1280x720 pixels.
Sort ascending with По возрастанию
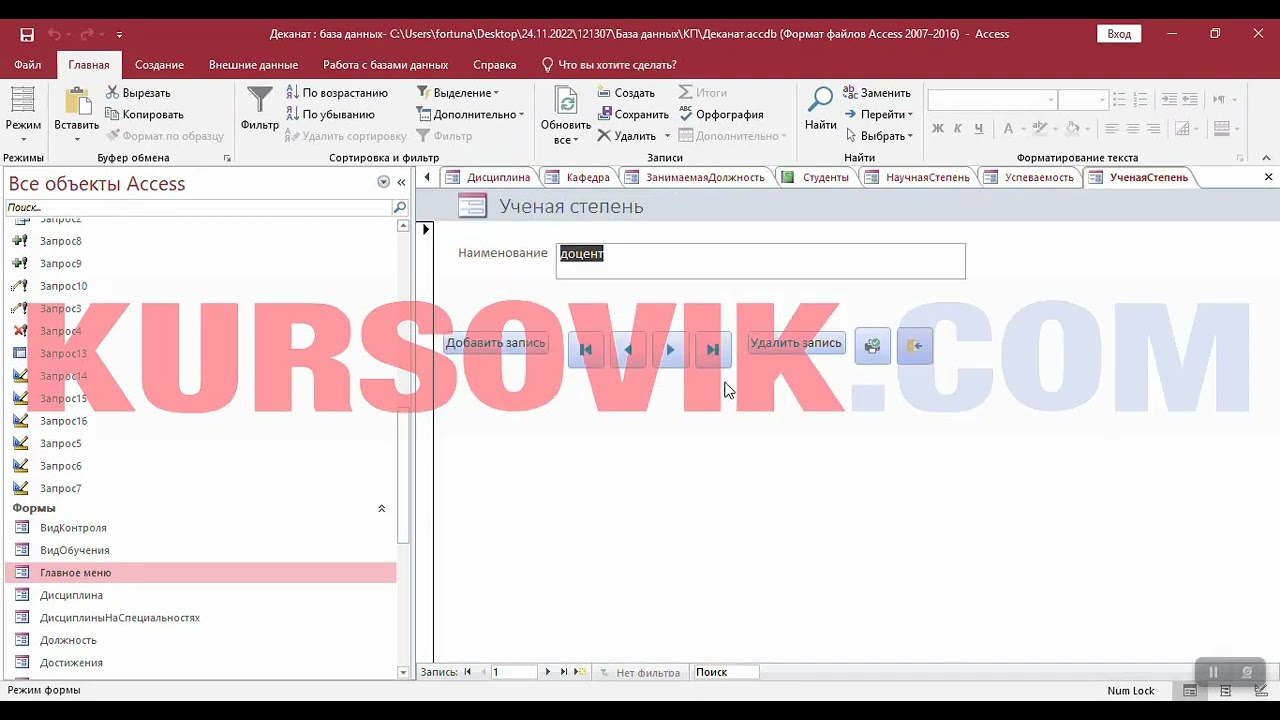pos(337,93)
